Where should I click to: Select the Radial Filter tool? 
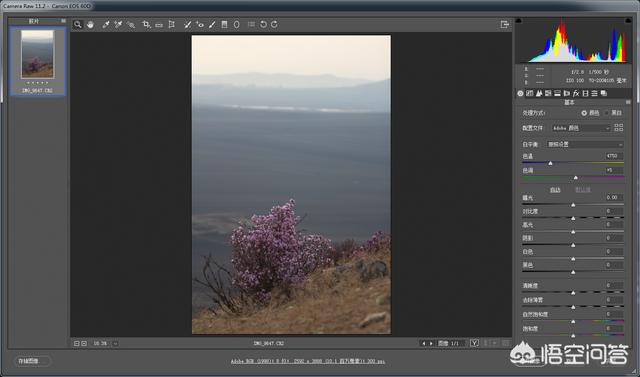point(236,24)
